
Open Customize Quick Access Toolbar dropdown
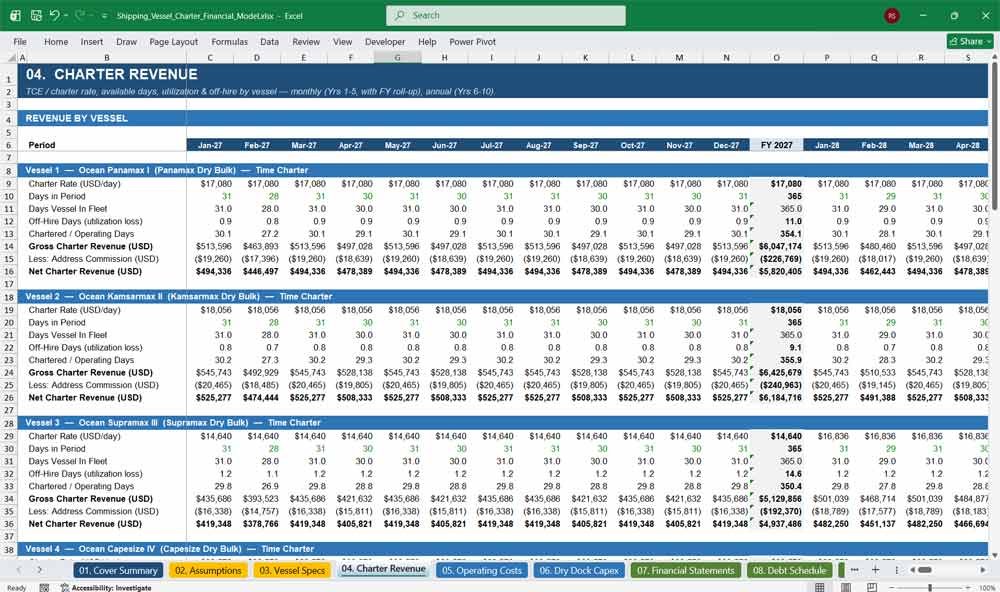tap(104, 16)
